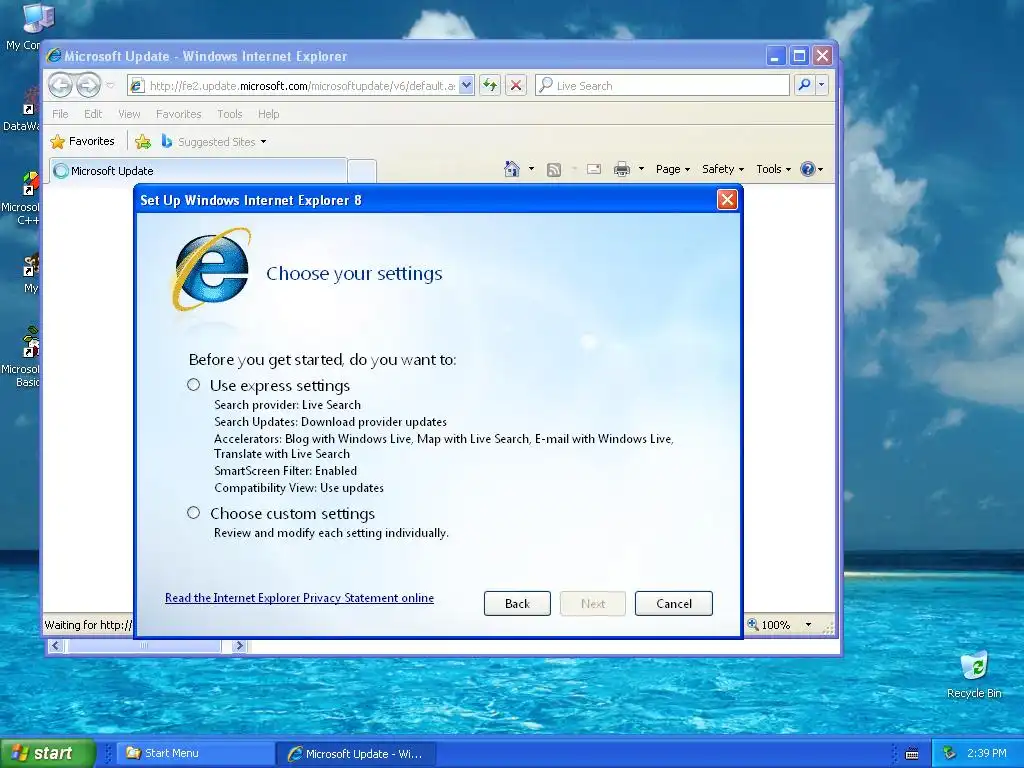Click the Read Mail envelope icon
This screenshot has height=768, width=1024.
(594, 169)
